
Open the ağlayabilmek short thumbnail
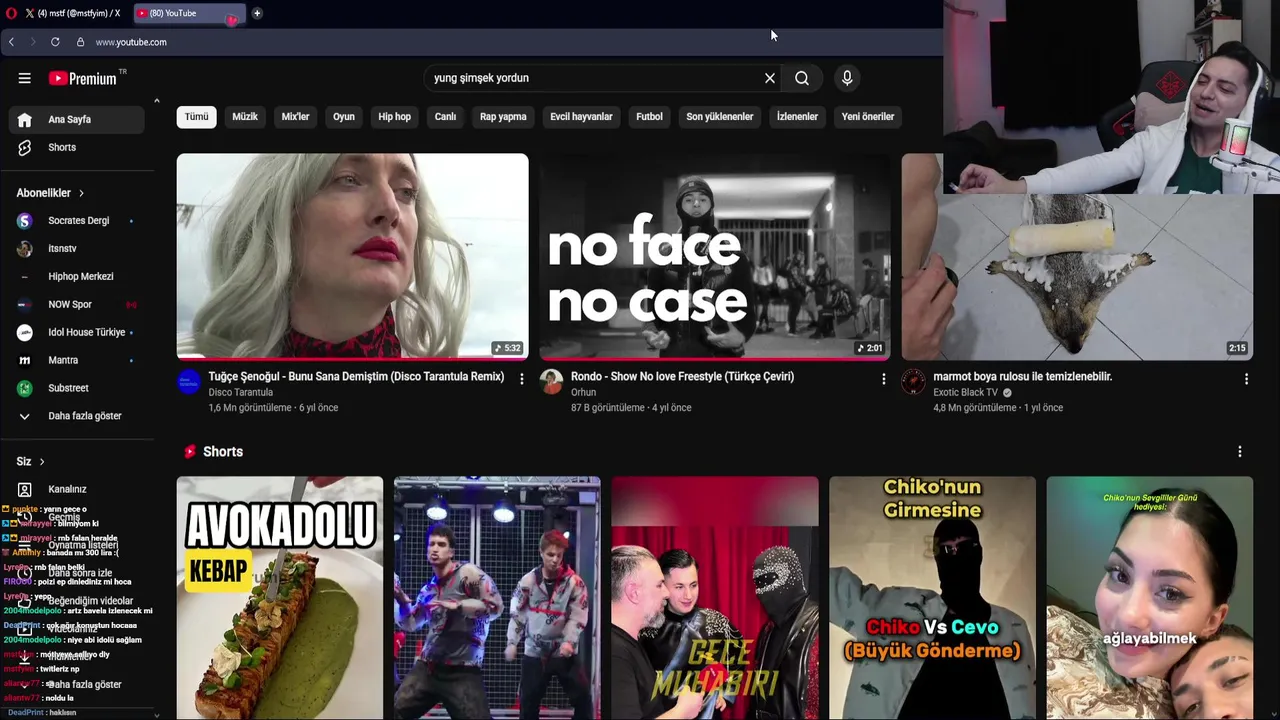tap(1150, 598)
